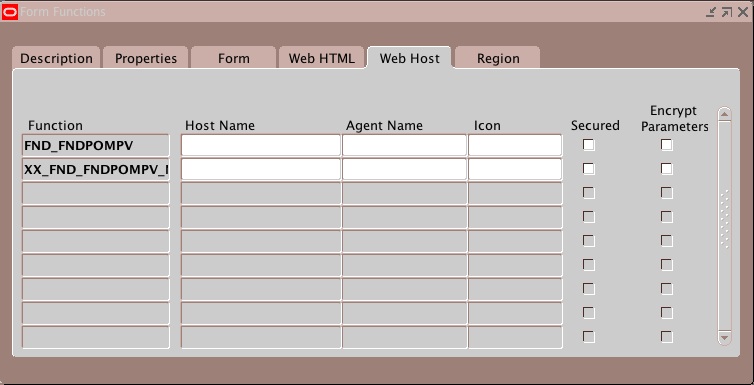Select the Form tab

click(x=234, y=58)
